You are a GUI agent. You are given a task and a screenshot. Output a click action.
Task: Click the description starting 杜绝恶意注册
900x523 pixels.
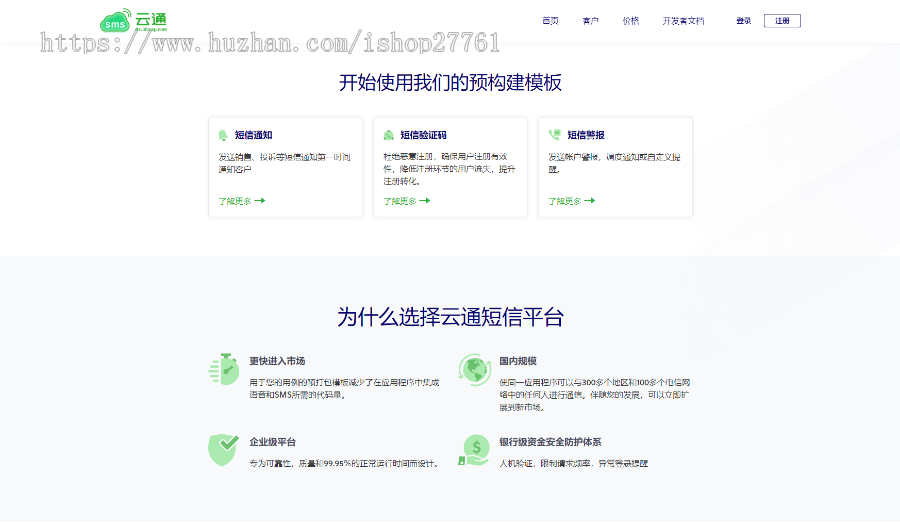(x=449, y=169)
